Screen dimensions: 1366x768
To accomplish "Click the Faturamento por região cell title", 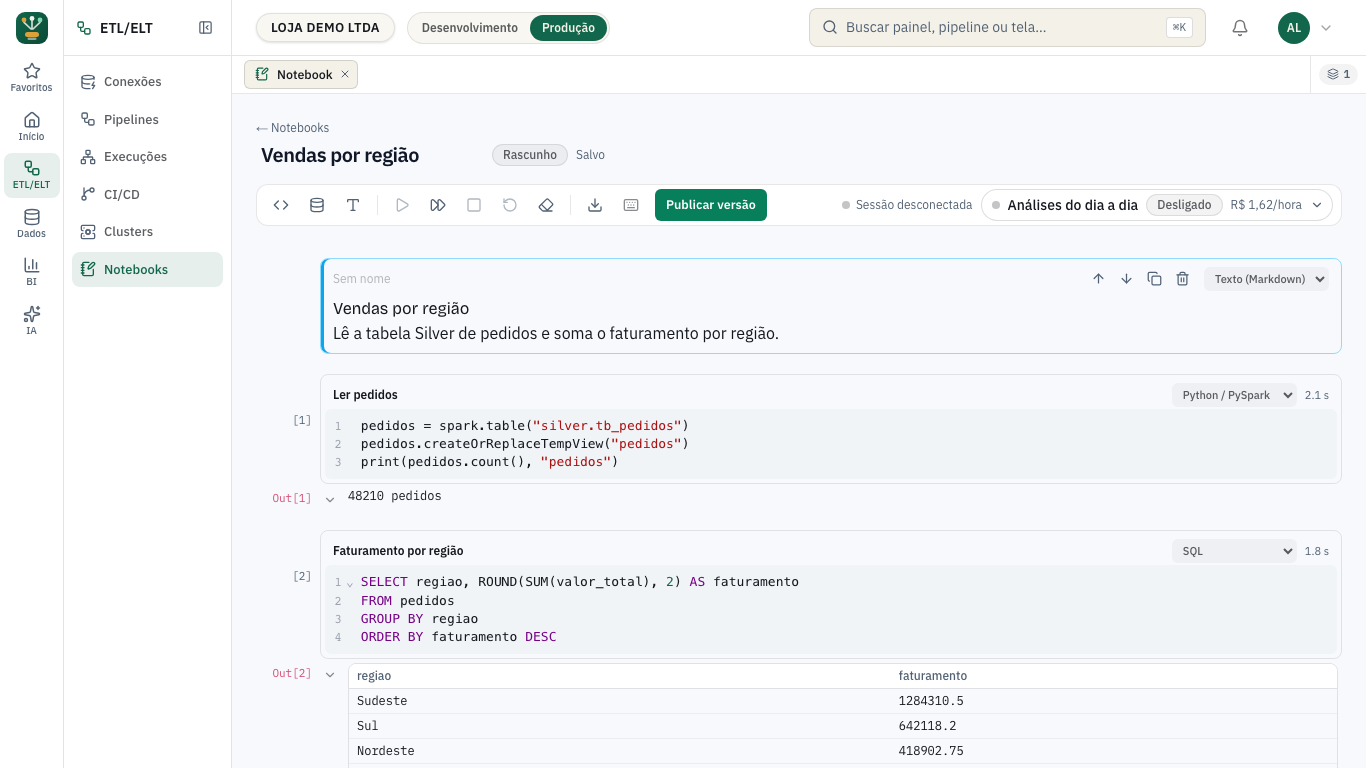I will pyautogui.click(x=398, y=551).
